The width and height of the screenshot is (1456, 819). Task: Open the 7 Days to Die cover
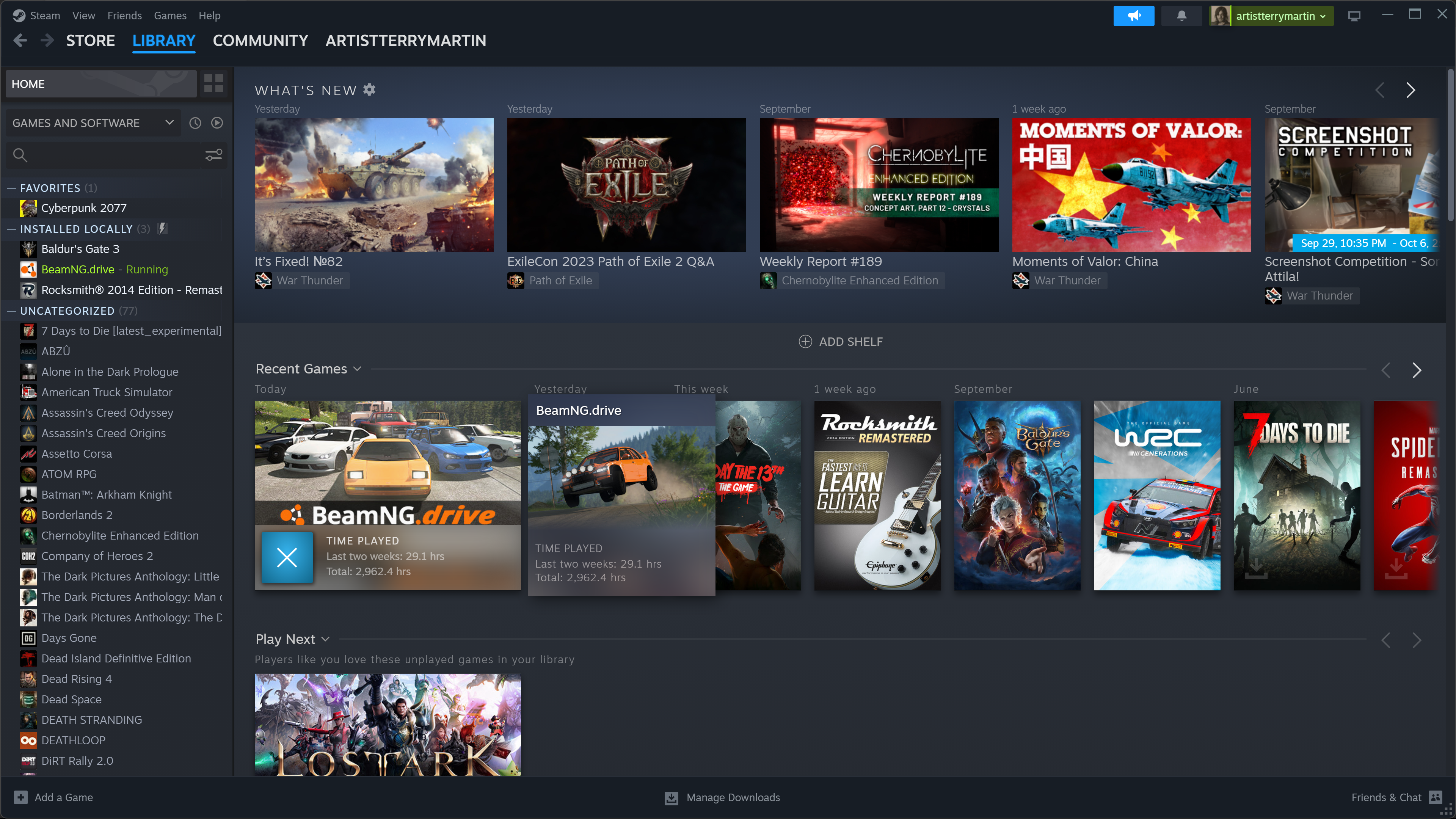pyautogui.click(x=1297, y=495)
